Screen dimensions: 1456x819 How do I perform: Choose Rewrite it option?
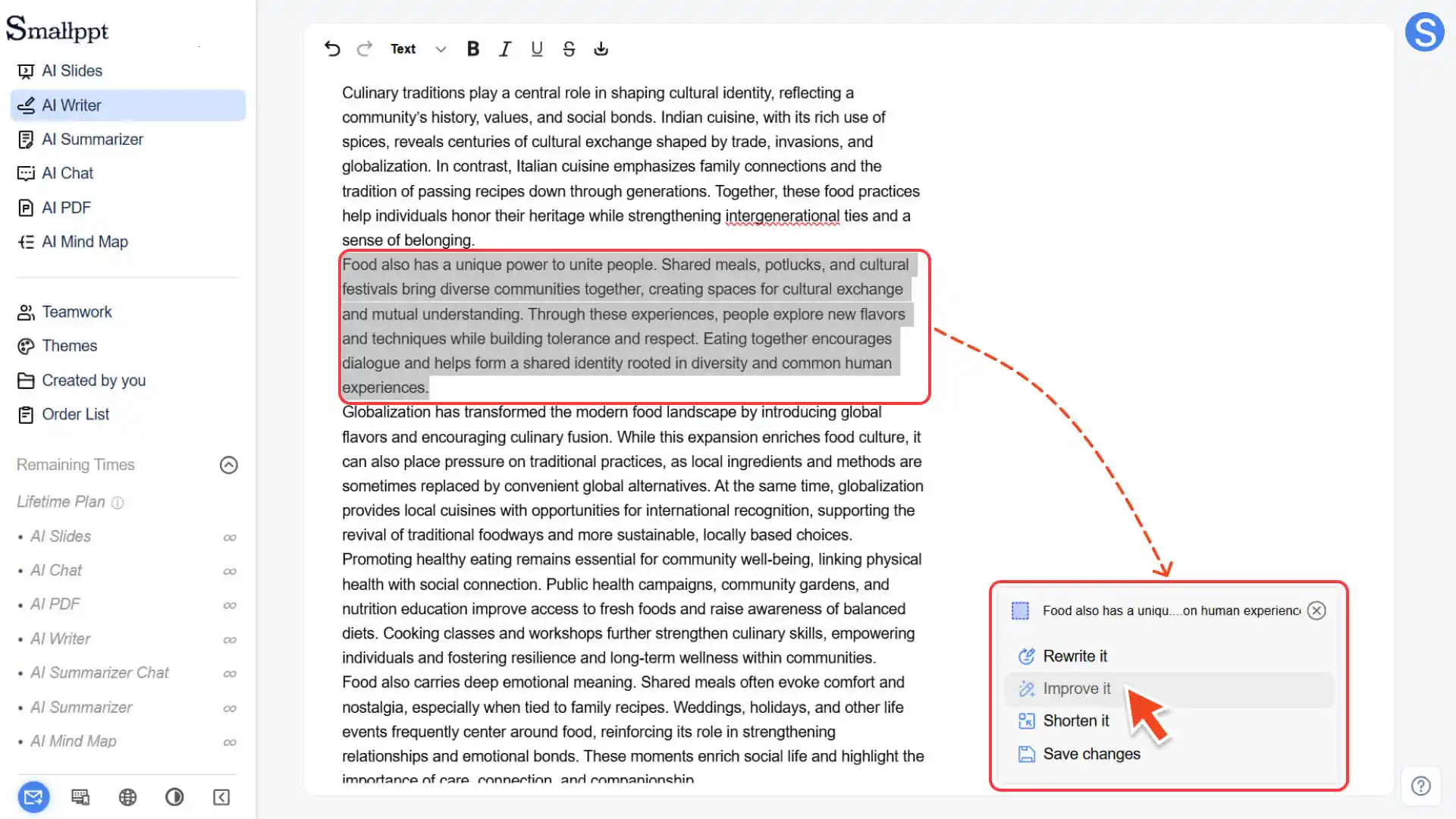[1169, 657]
